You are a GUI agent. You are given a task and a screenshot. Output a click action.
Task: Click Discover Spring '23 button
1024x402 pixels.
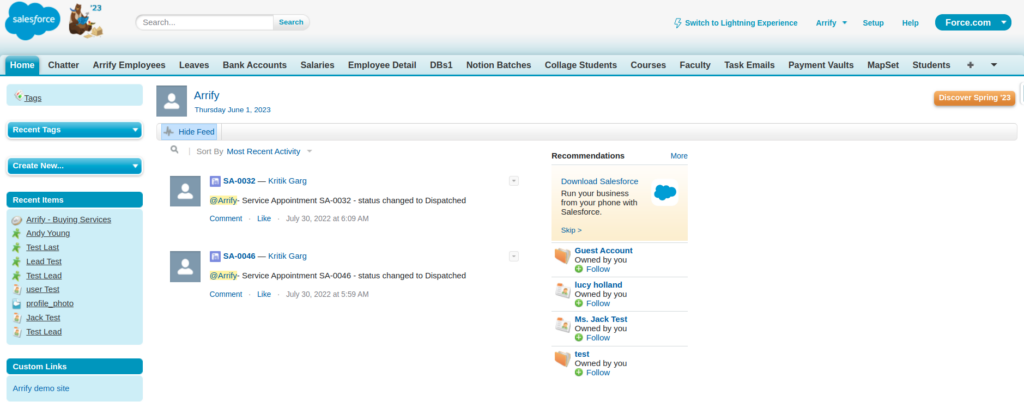click(x=974, y=98)
